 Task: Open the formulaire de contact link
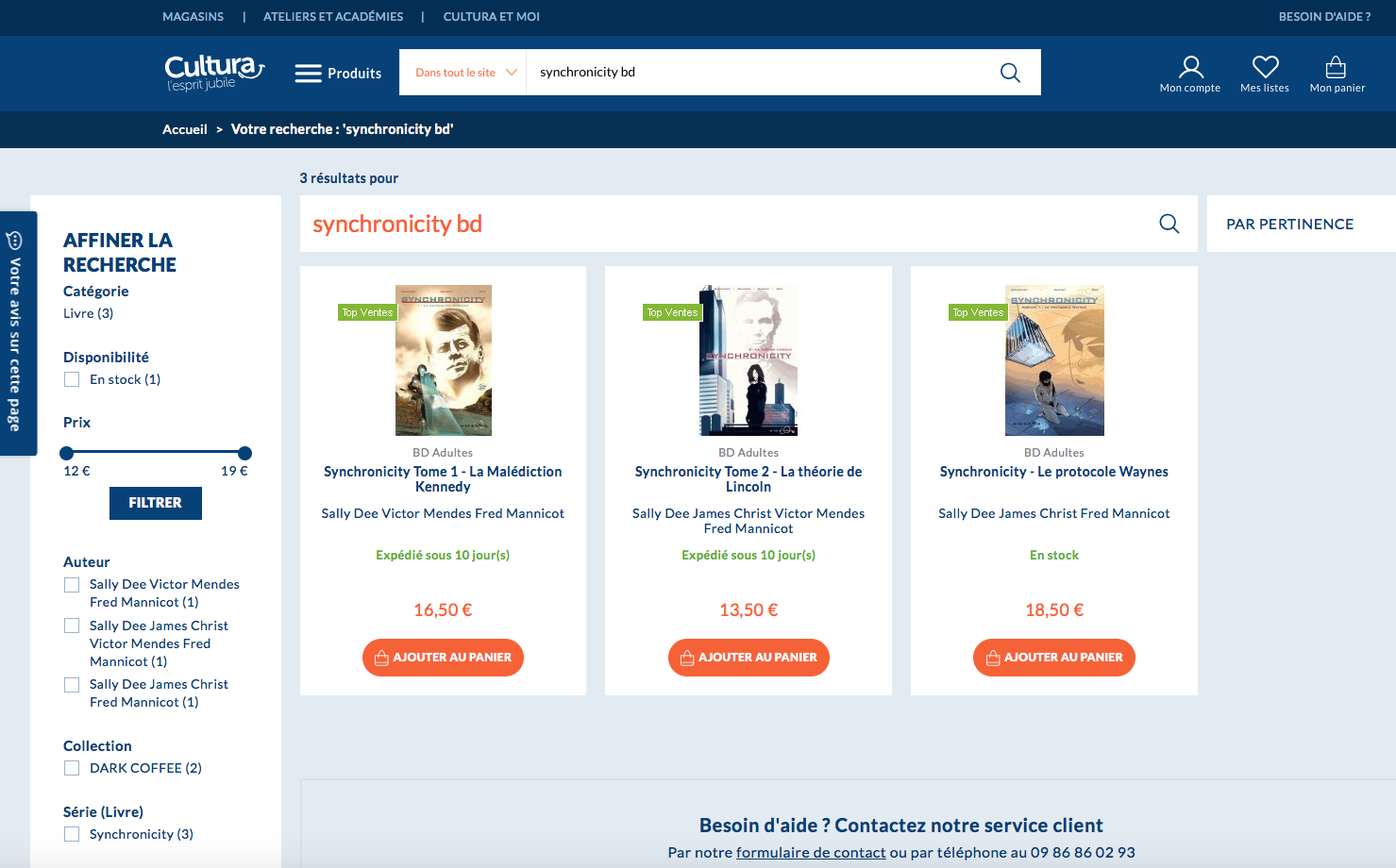coord(811,853)
